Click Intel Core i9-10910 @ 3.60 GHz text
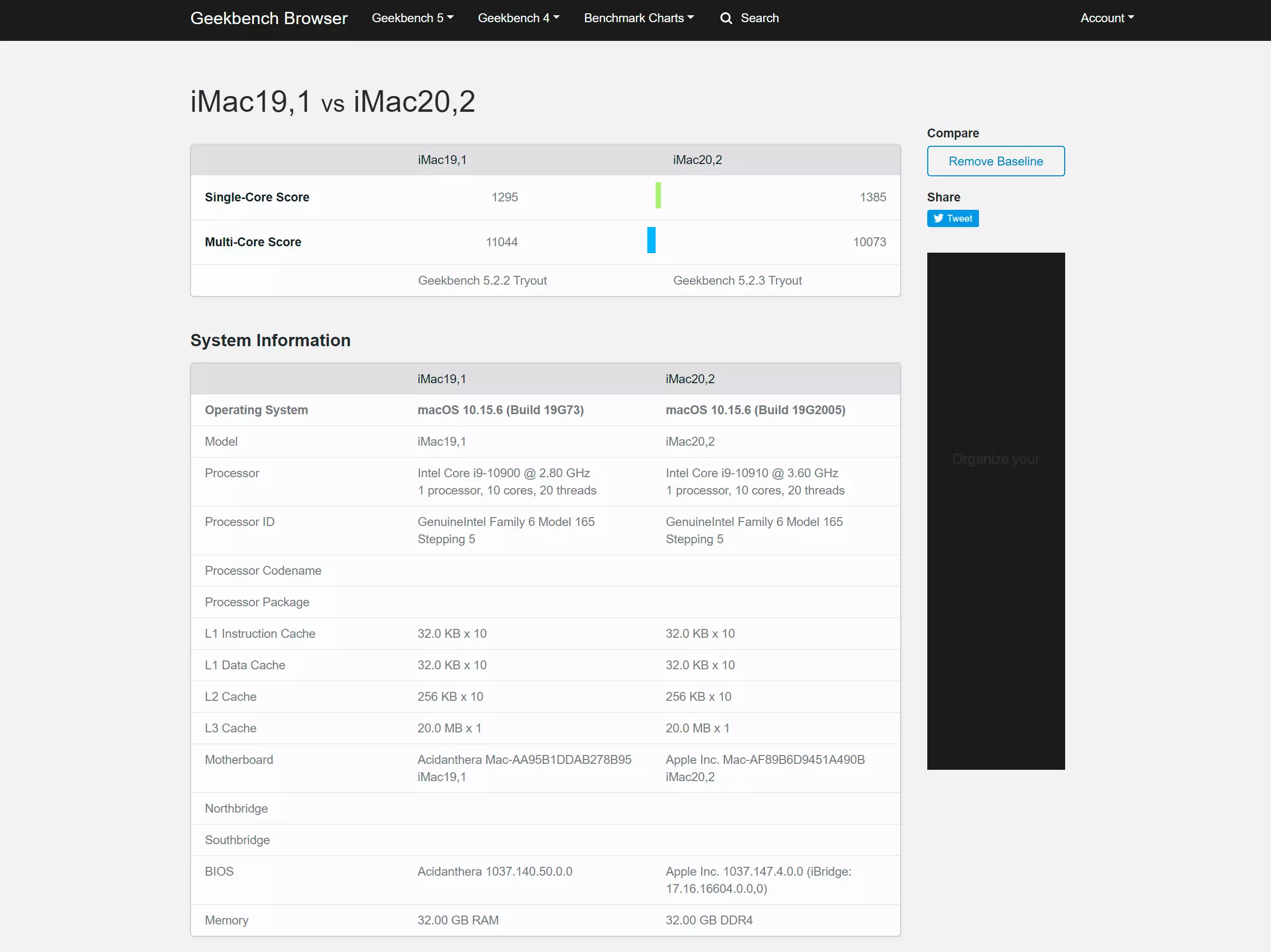The width and height of the screenshot is (1271, 952). (x=751, y=473)
